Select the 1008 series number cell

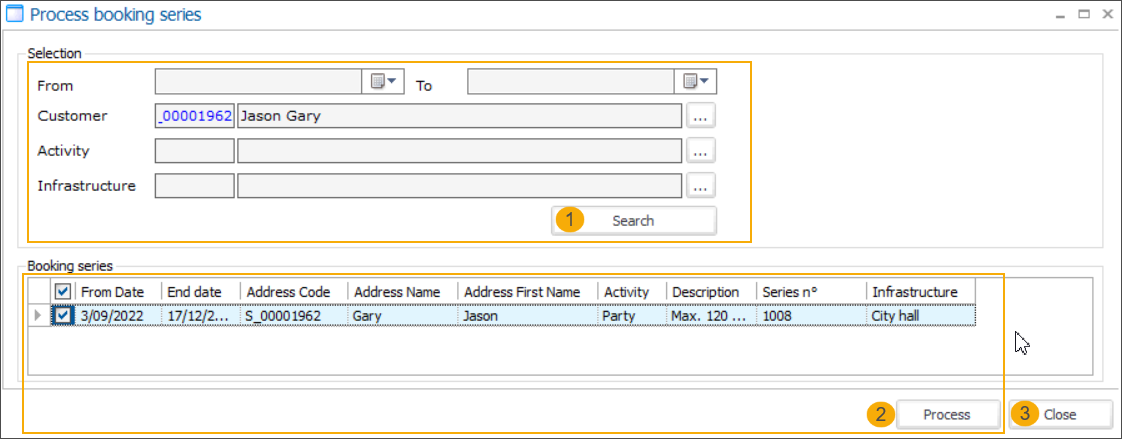coord(811,315)
